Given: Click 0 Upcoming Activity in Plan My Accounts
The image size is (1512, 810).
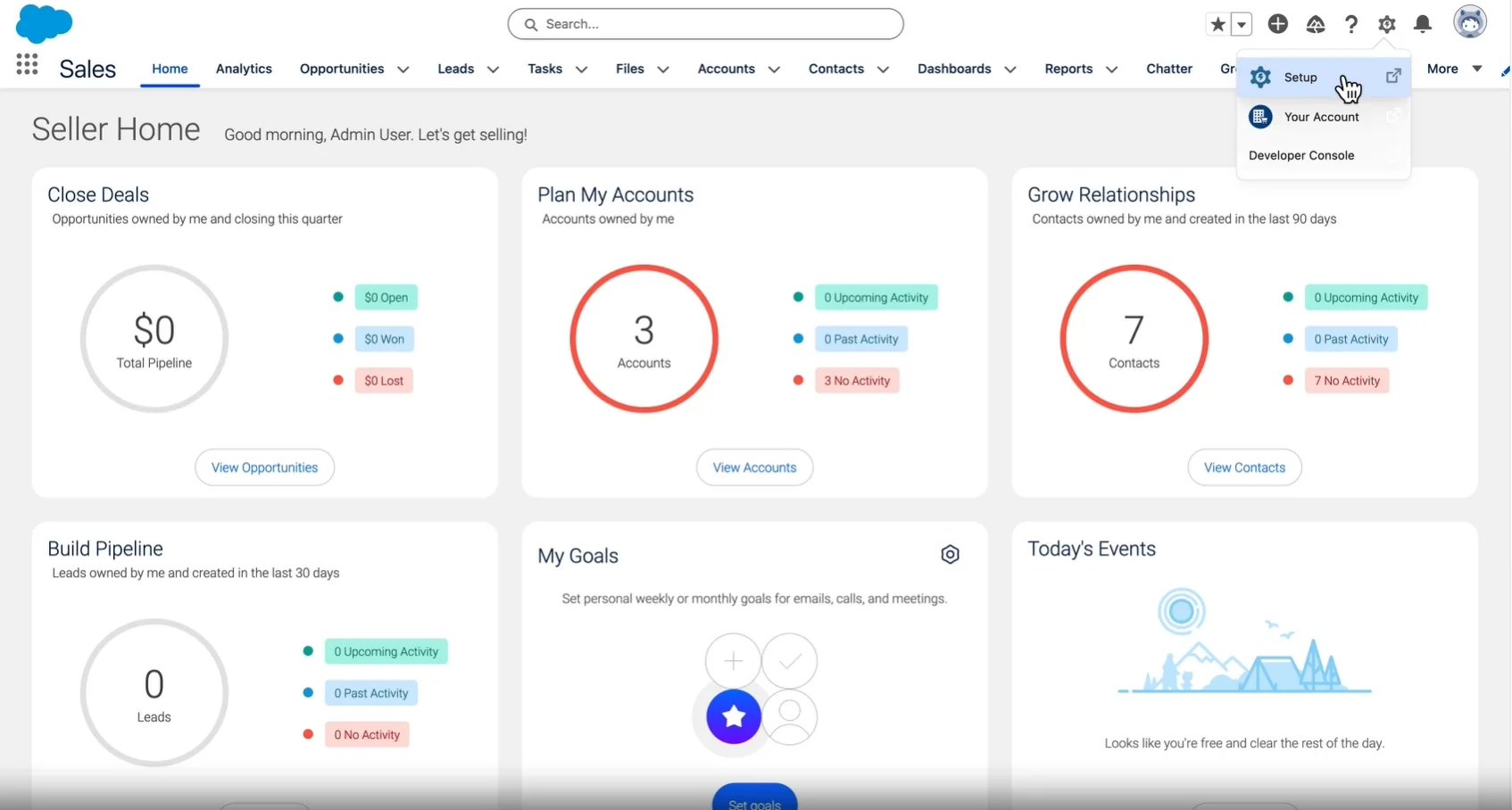Looking at the screenshot, I should pos(876,297).
